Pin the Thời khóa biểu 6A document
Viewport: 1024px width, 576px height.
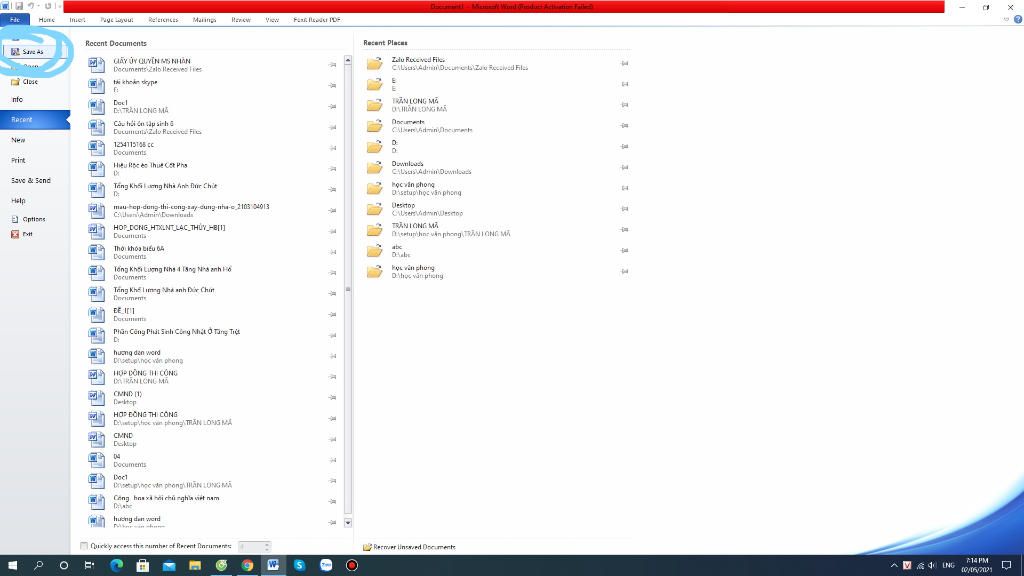click(332, 252)
